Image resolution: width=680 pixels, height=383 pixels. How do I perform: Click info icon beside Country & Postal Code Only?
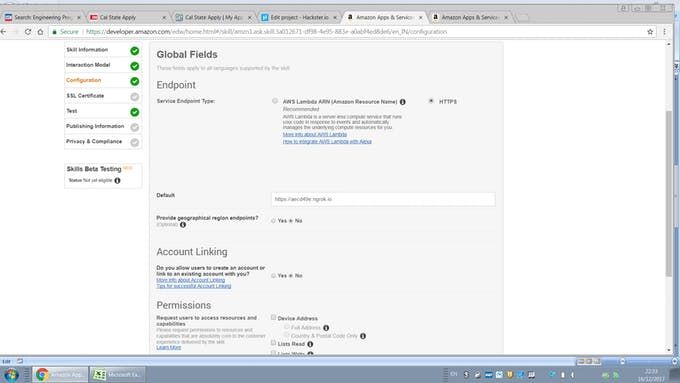[x=363, y=336]
